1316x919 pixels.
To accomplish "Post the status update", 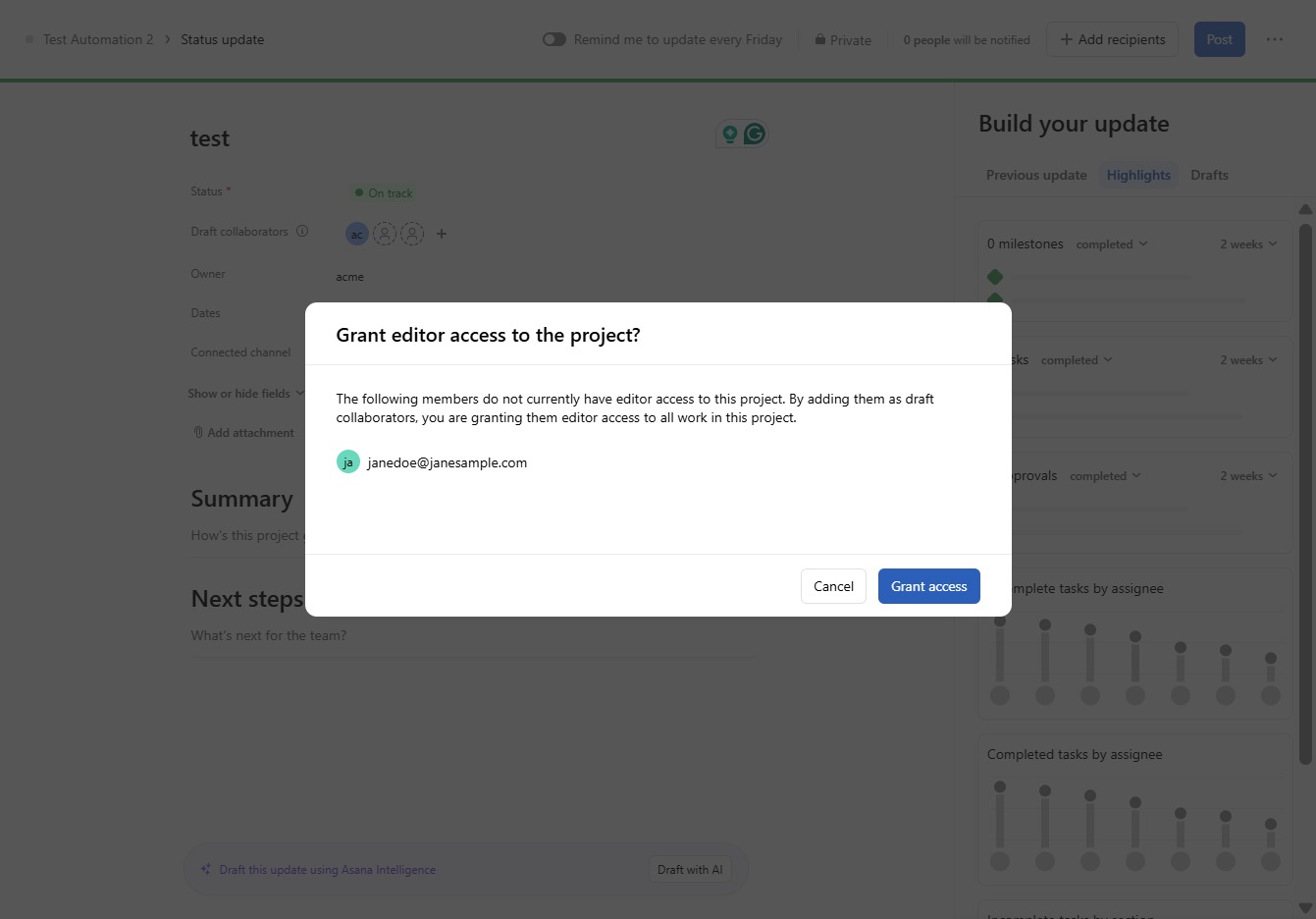I will (1219, 39).
